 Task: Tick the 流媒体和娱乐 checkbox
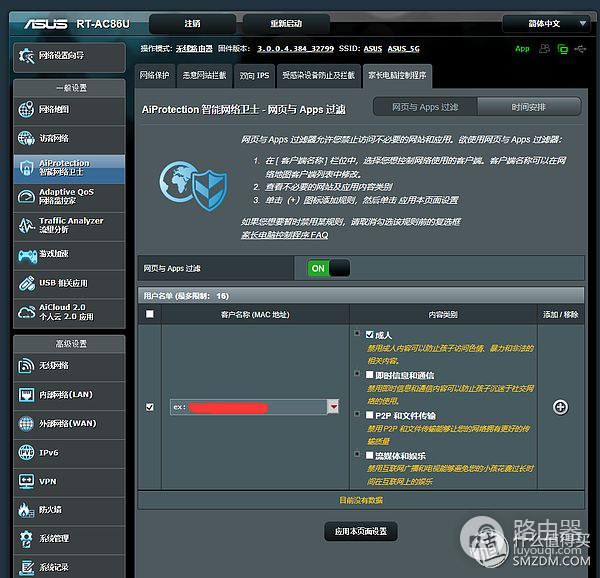(x=357, y=454)
